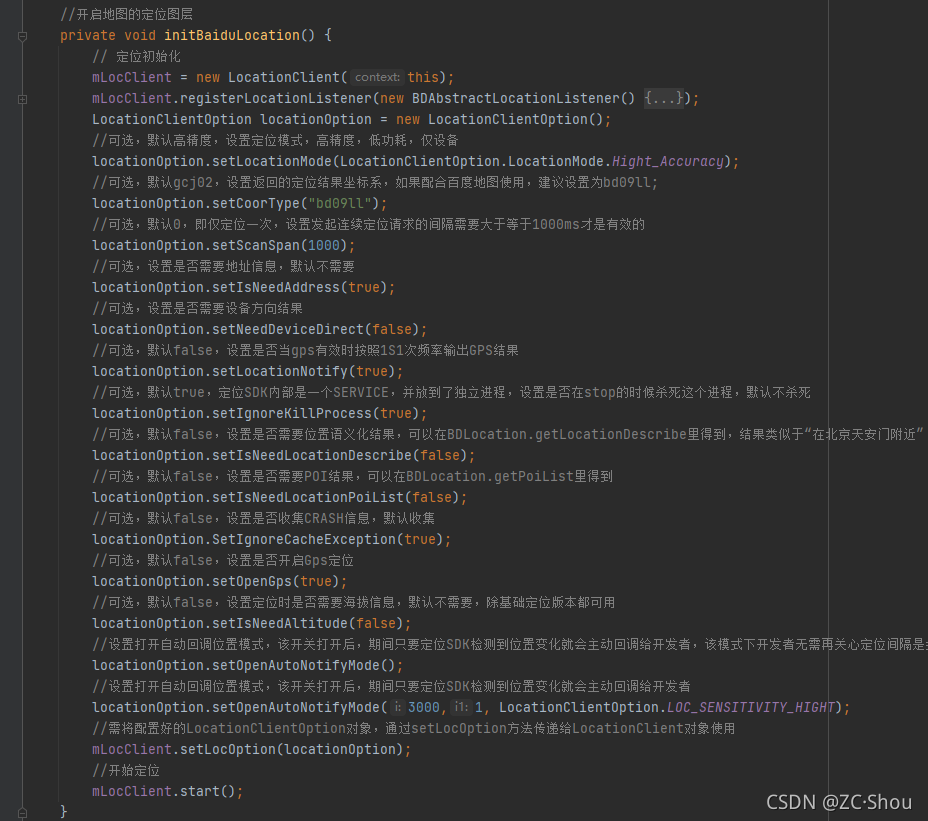Click the comment about SDK内部是一个SERVICE
This screenshot has height=821, width=928.
[451, 392]
